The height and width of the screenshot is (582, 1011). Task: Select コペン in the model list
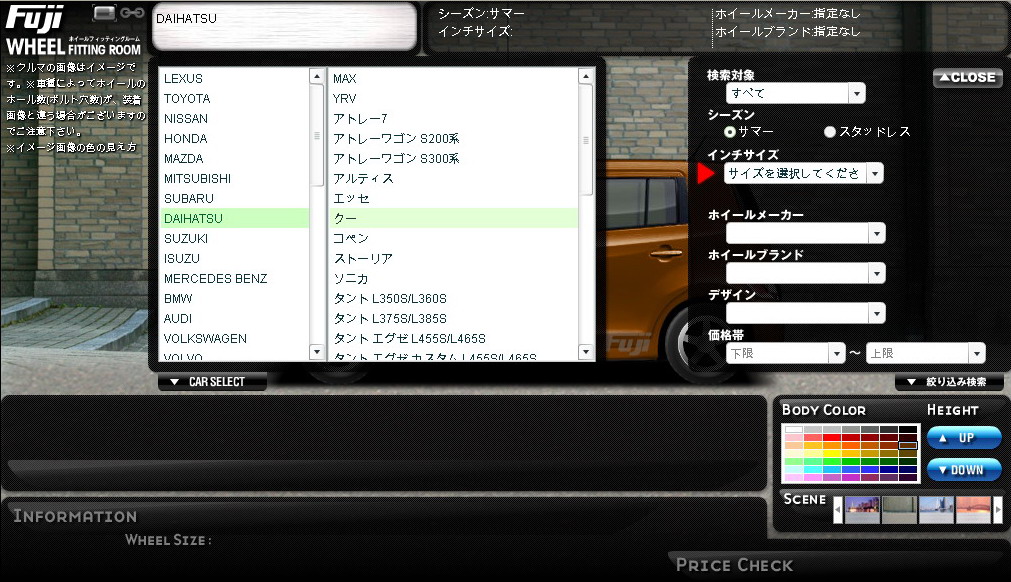454,238
